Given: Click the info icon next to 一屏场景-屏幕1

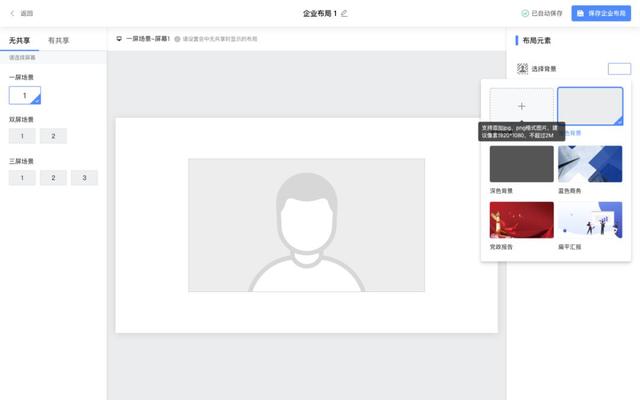Looking at the screenshot, I should click(177, 39).
